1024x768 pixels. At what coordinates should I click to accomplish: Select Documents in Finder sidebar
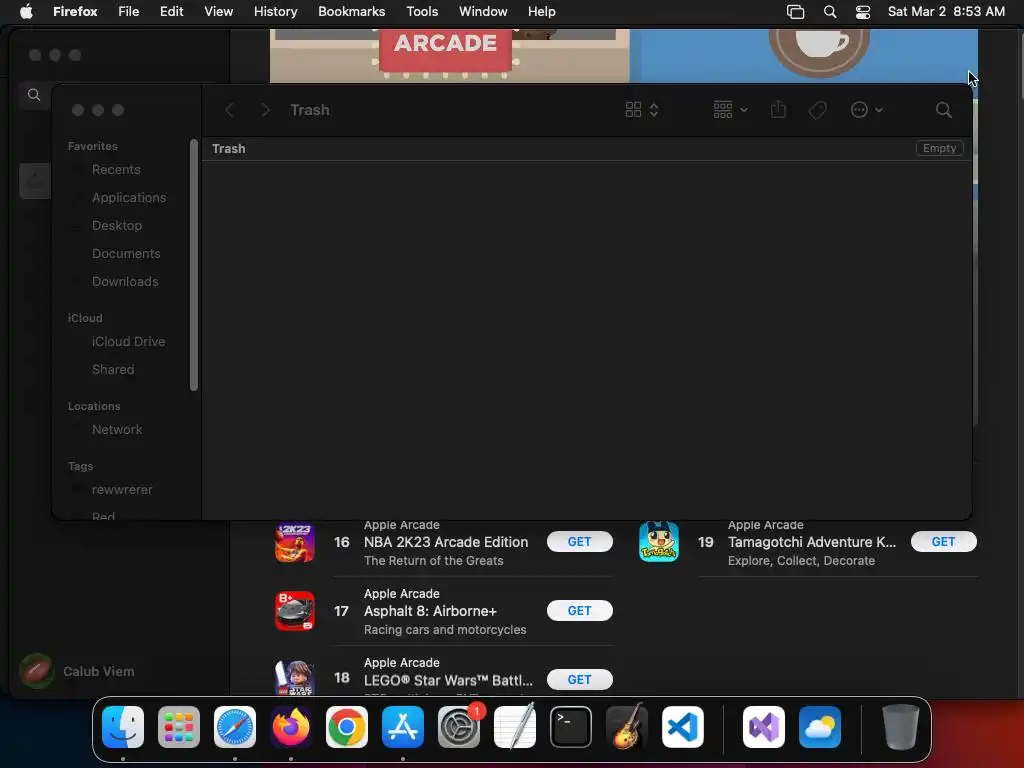point(126,254)
